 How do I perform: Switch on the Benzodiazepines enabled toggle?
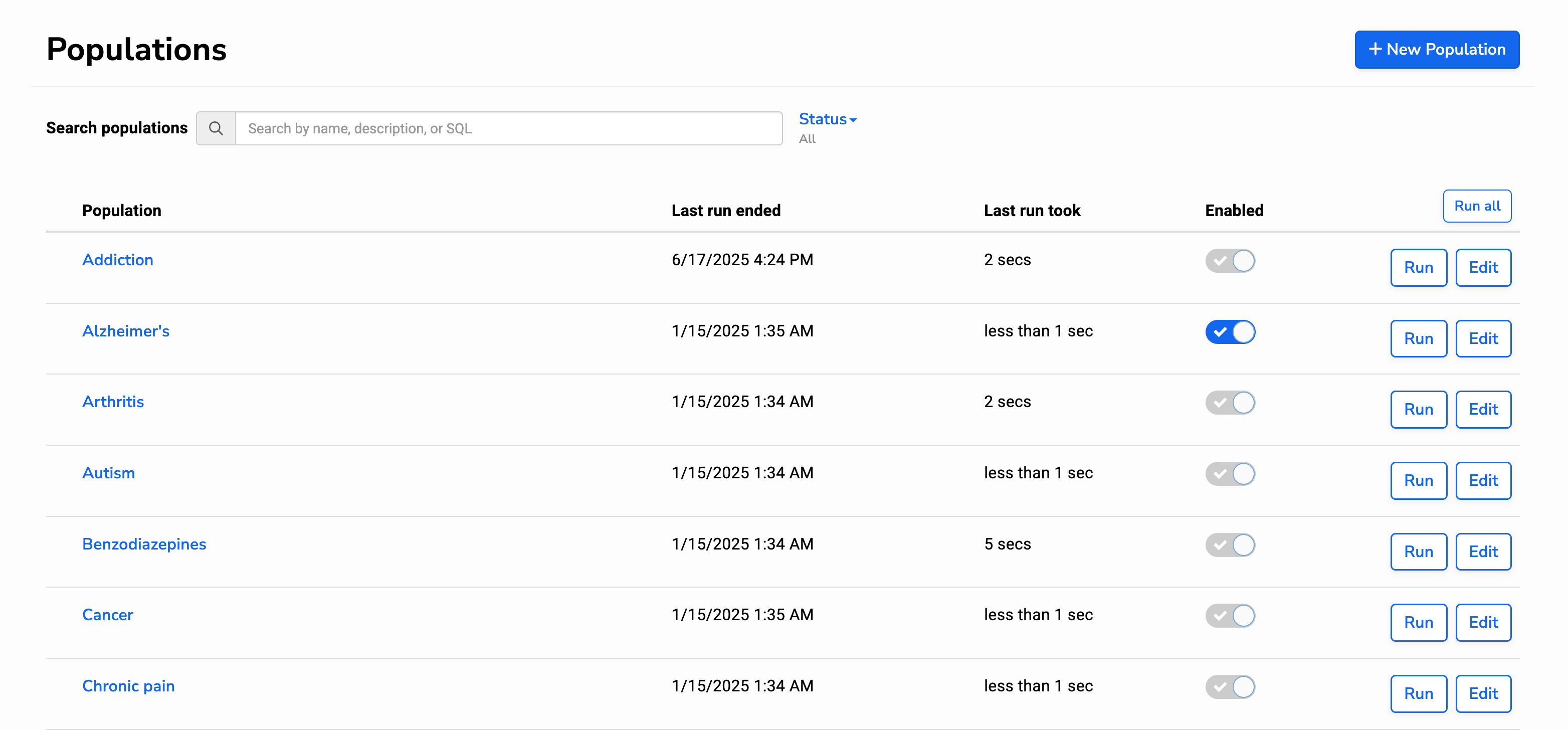[1230, 545]
